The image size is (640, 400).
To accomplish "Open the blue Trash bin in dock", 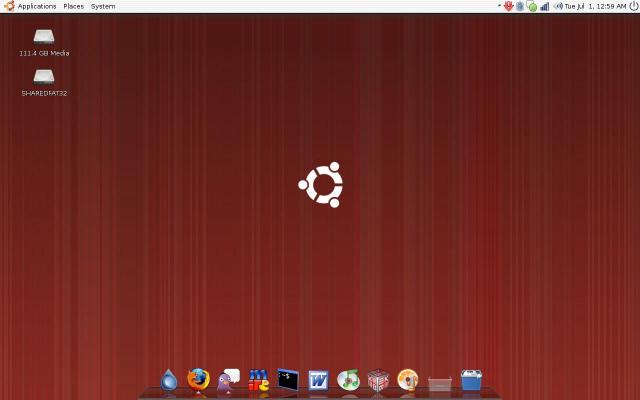I will tap(471, 380).
